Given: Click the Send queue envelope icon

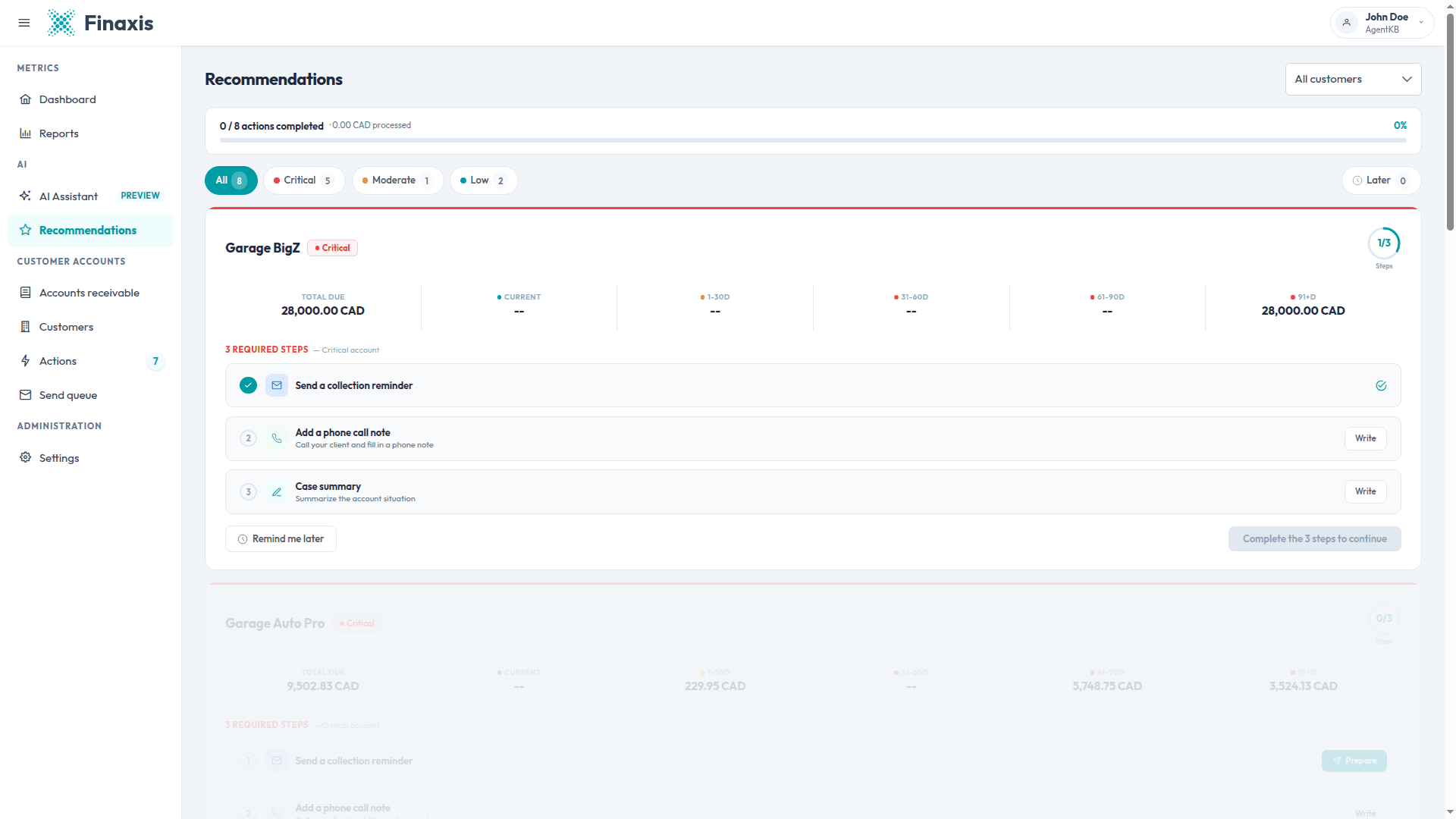Looking at the screenshot, I should click(x=25, y=395).
